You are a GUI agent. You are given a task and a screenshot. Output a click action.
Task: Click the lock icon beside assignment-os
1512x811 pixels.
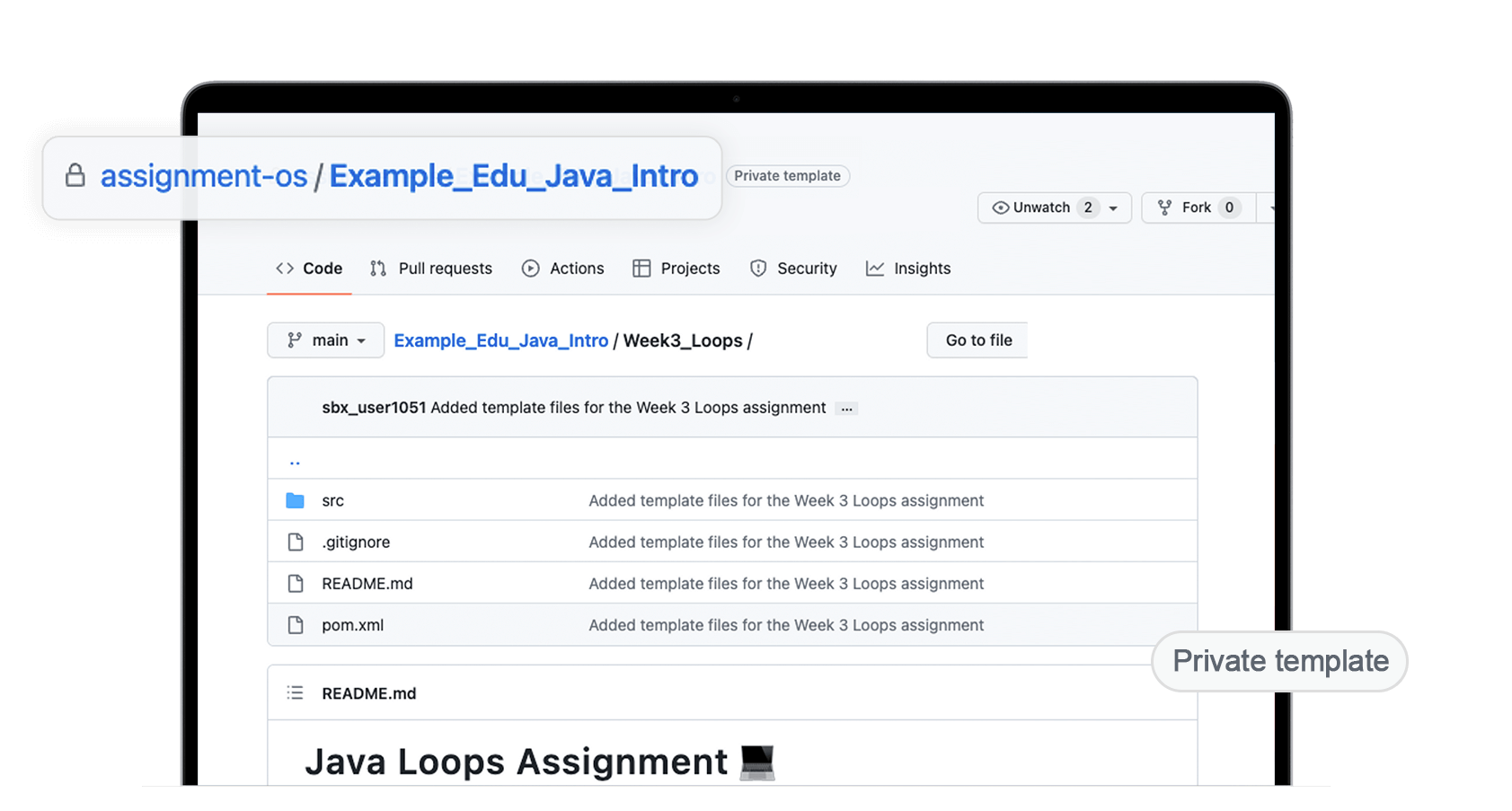pos(75,175)
